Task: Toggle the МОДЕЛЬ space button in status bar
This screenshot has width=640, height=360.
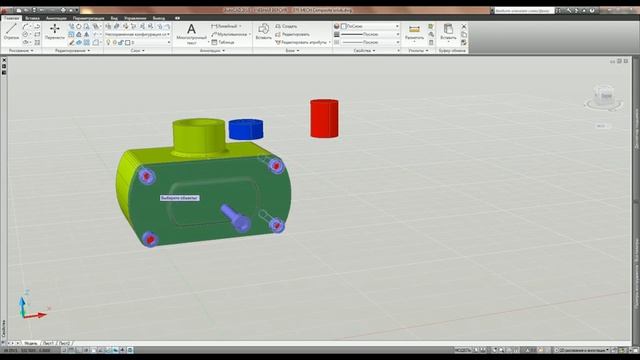Action: [463, 350]
